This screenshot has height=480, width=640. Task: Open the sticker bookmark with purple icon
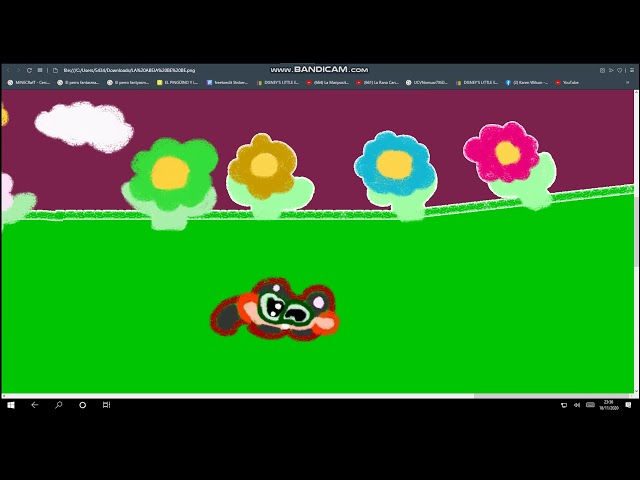tap(227, 82)
